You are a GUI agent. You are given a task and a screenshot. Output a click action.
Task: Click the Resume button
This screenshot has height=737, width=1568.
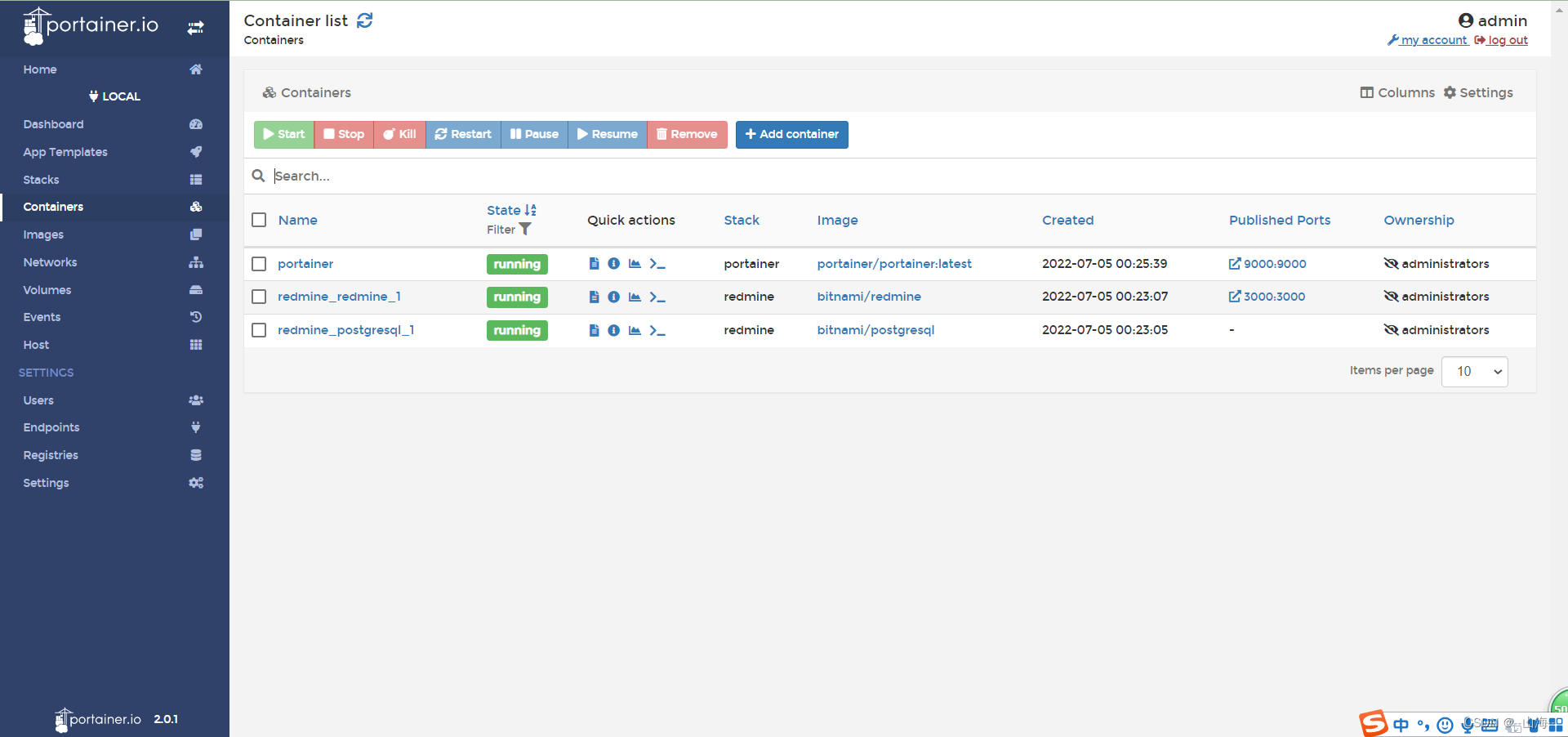pyautogui.click(x=608, y=134)
